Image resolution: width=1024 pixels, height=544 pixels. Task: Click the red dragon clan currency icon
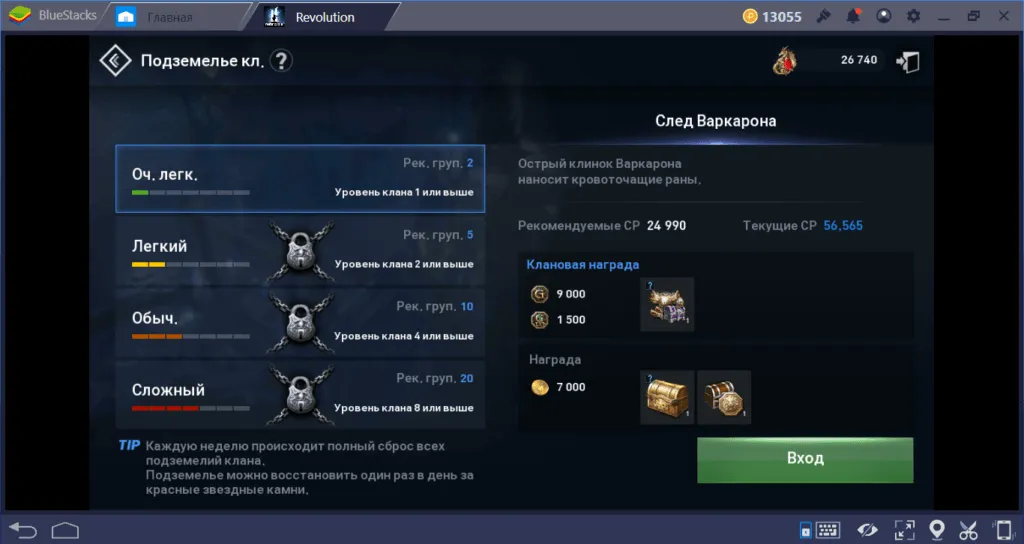coord(784,61)
